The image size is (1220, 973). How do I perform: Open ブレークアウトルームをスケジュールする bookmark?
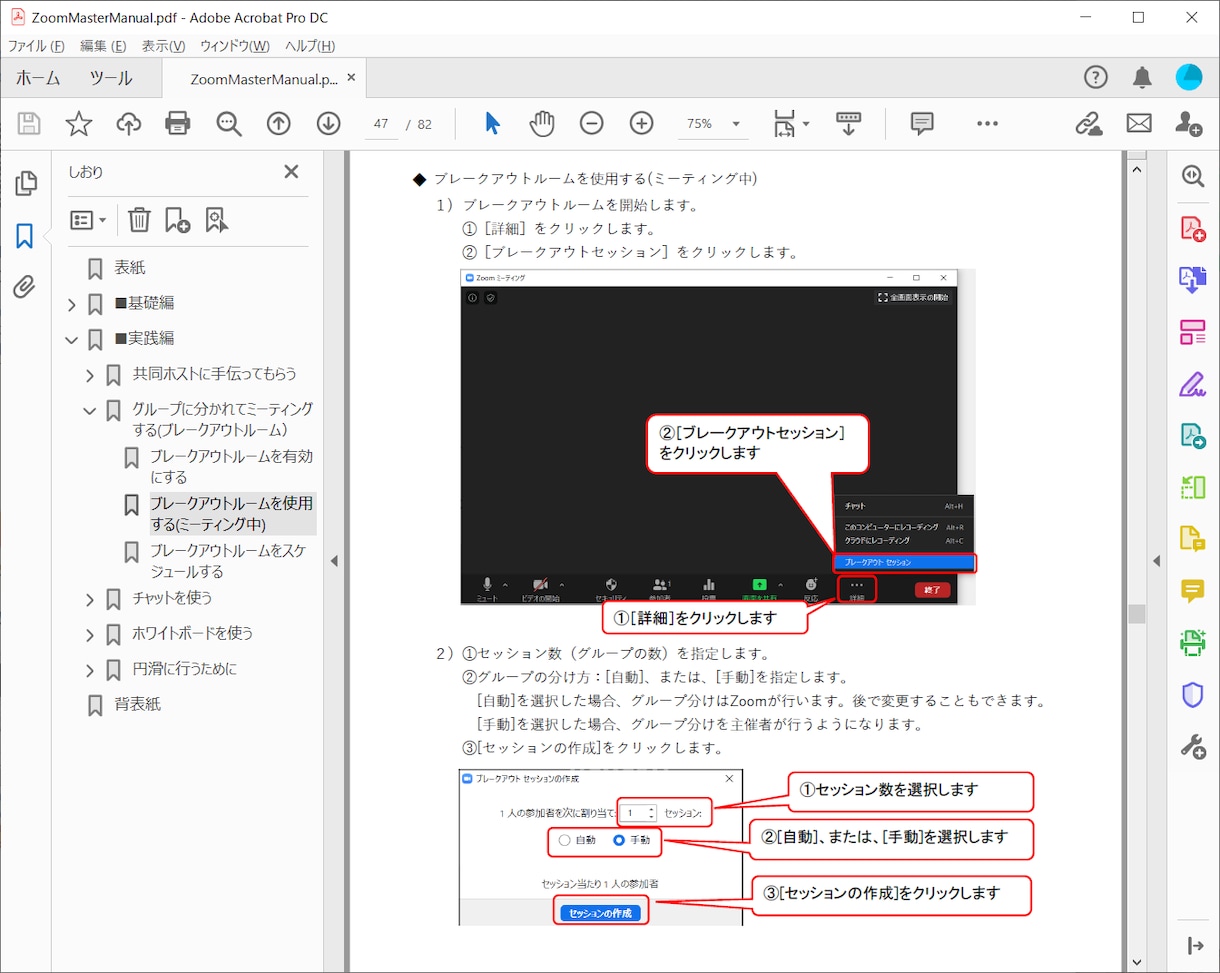pos(229,561)
